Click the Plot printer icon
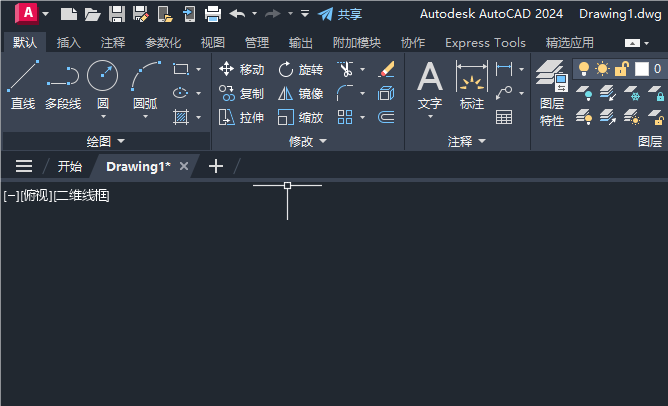Image resolution: width=668 pixels, height=406 pixels. click(213, 14)
